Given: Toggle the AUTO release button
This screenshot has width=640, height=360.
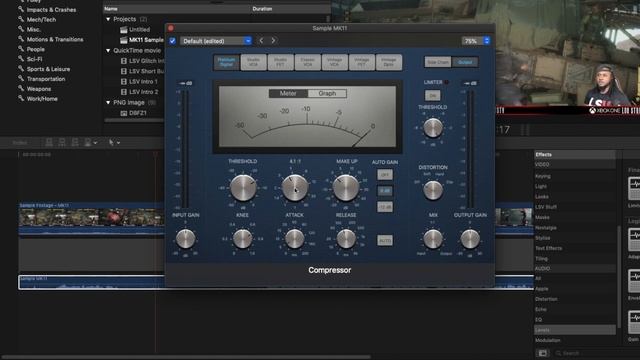Looking at the screenshot, I should (x=384, y=240).
